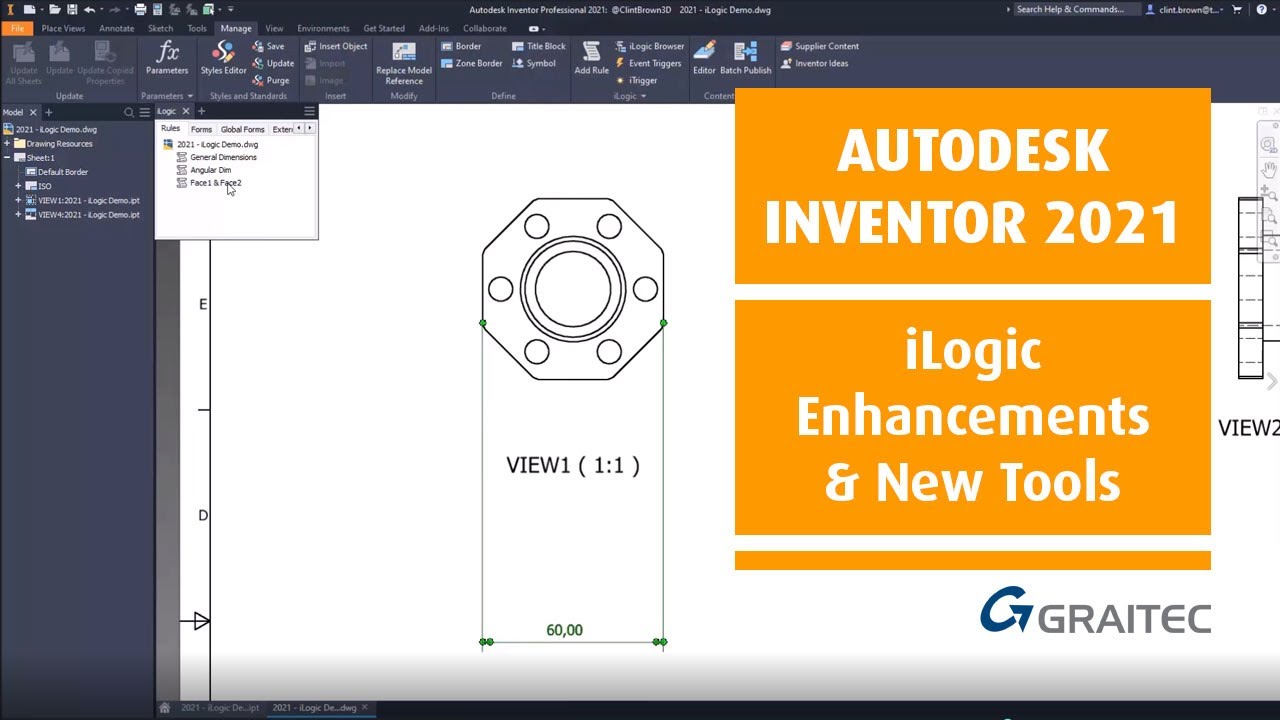This screenshot has width=1280, height=720.
Task: Open Inventor Ideas
Action: [x=814, y=63]
